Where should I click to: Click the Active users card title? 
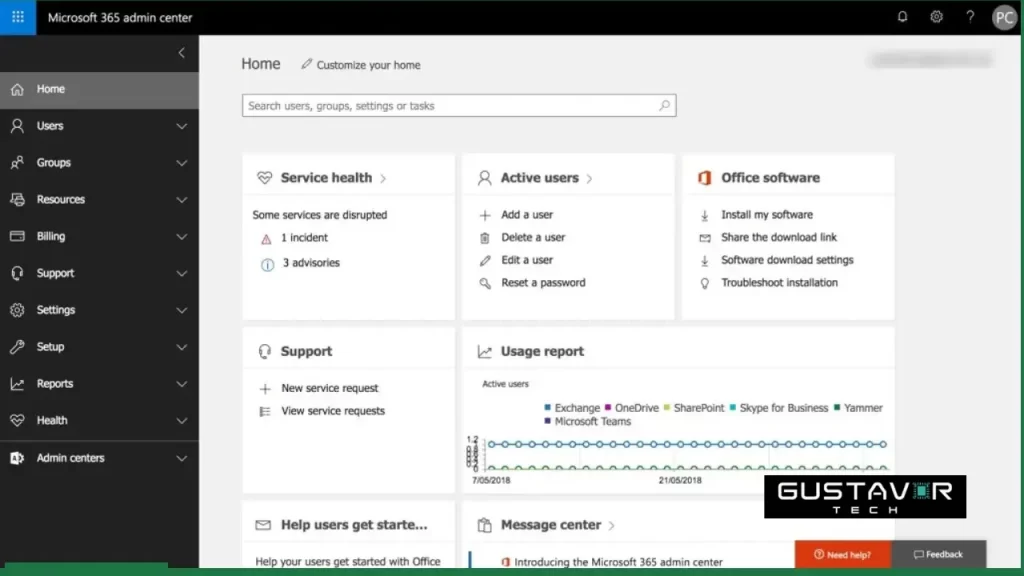pyautogui.click(x=539, y=178)
